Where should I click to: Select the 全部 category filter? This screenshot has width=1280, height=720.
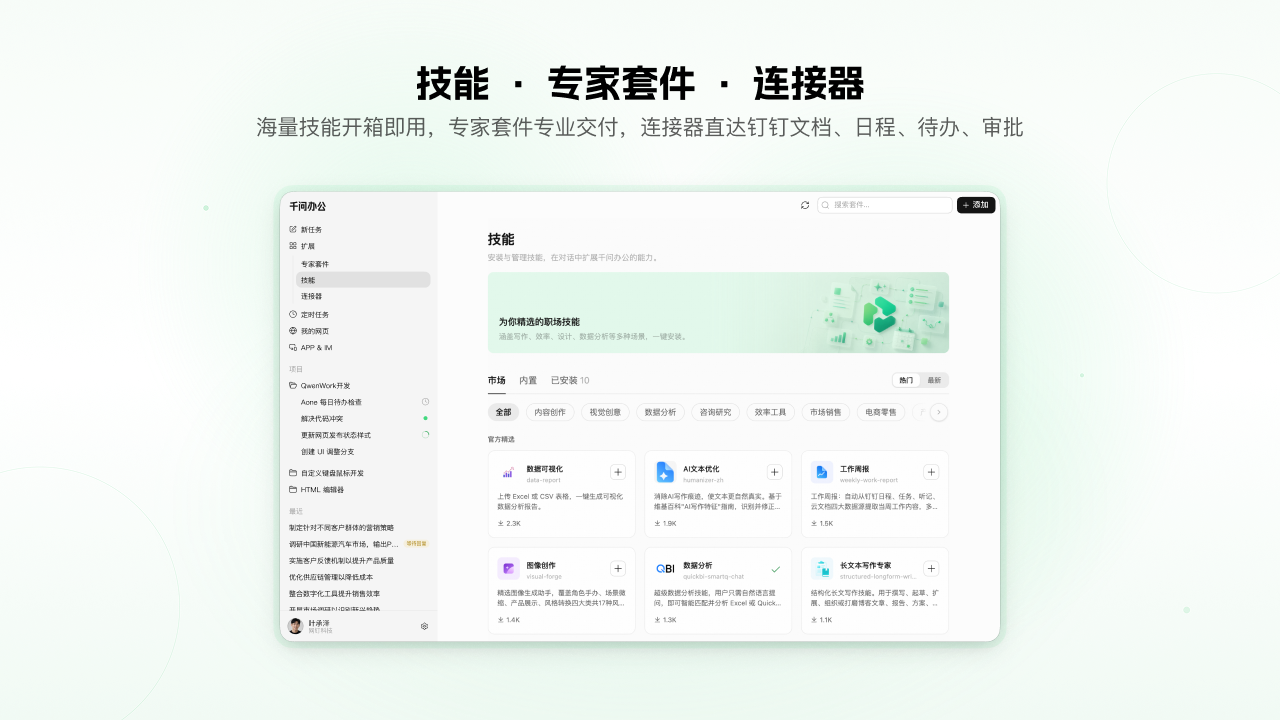click(503, 412)
